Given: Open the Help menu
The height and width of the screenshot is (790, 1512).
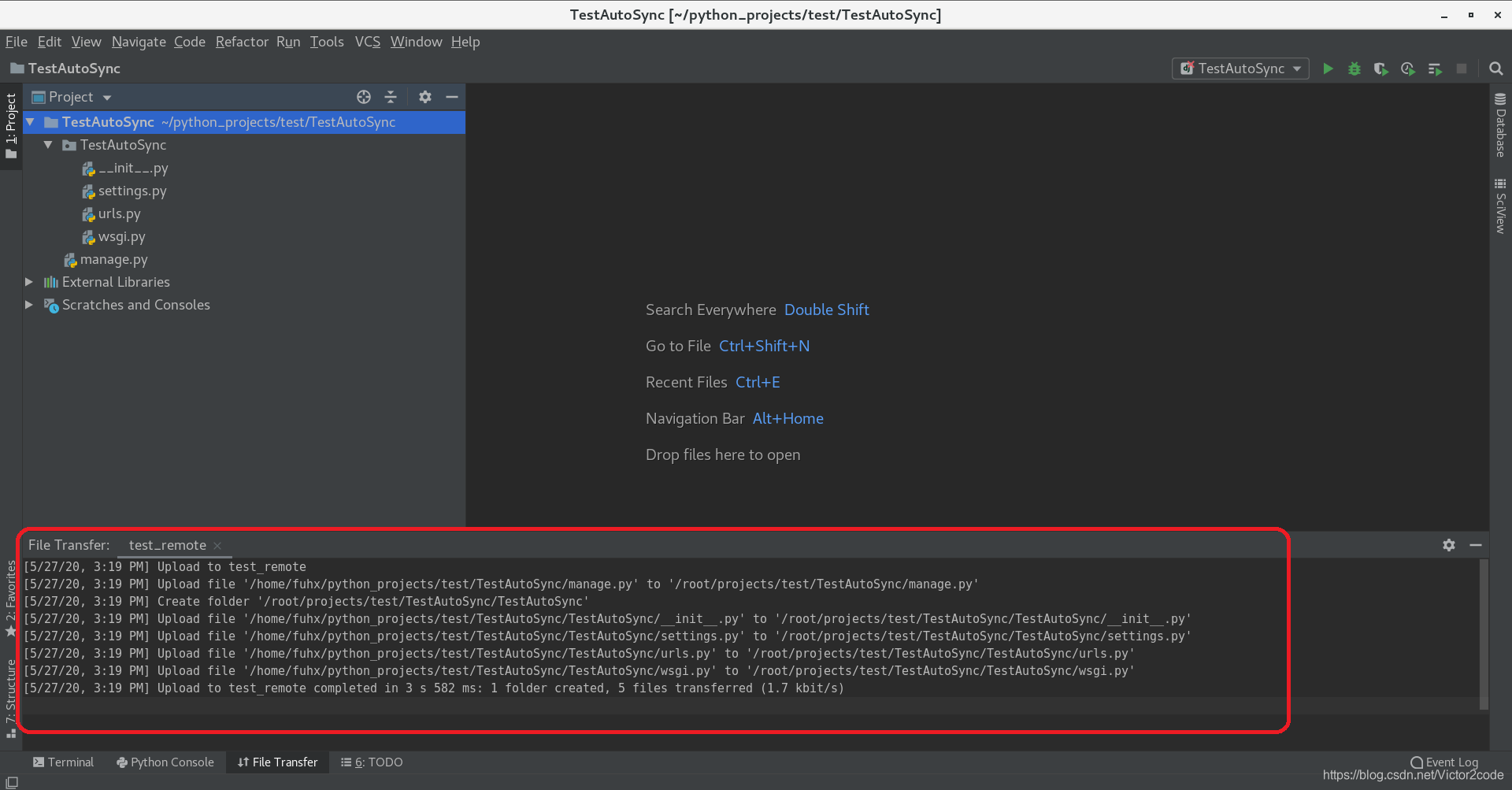Looking at the screenshot, I should pos(465,42).
